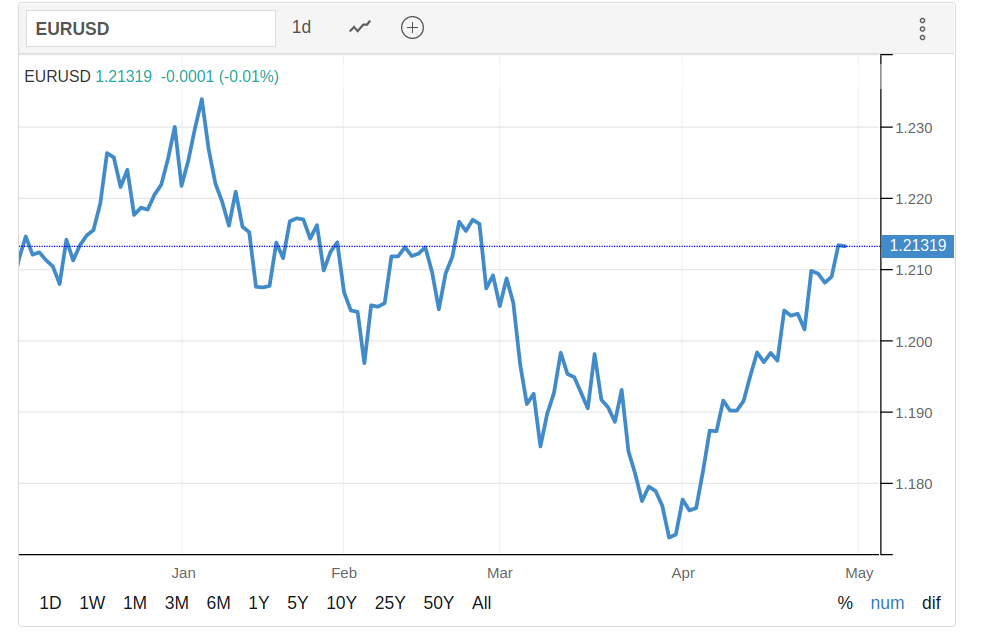Show the 50Y time range
This screenshot has width=993, height=637.
pos(438,603)
